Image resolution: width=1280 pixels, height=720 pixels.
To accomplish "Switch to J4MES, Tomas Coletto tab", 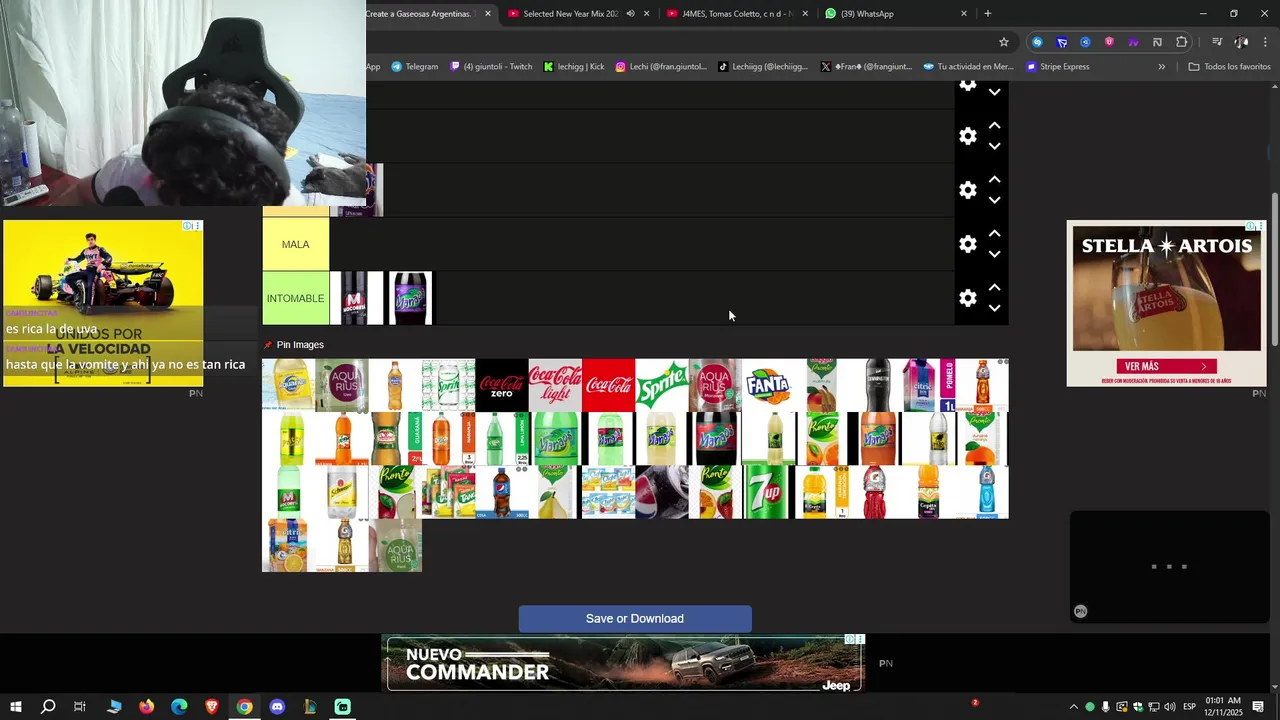I will point(736,14).
